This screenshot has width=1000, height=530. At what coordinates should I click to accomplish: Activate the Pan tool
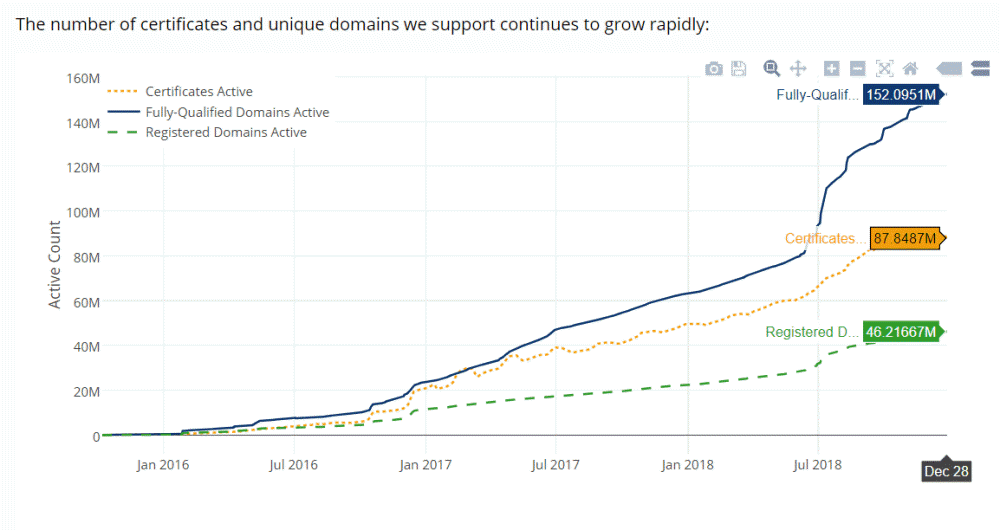point(798,68)
